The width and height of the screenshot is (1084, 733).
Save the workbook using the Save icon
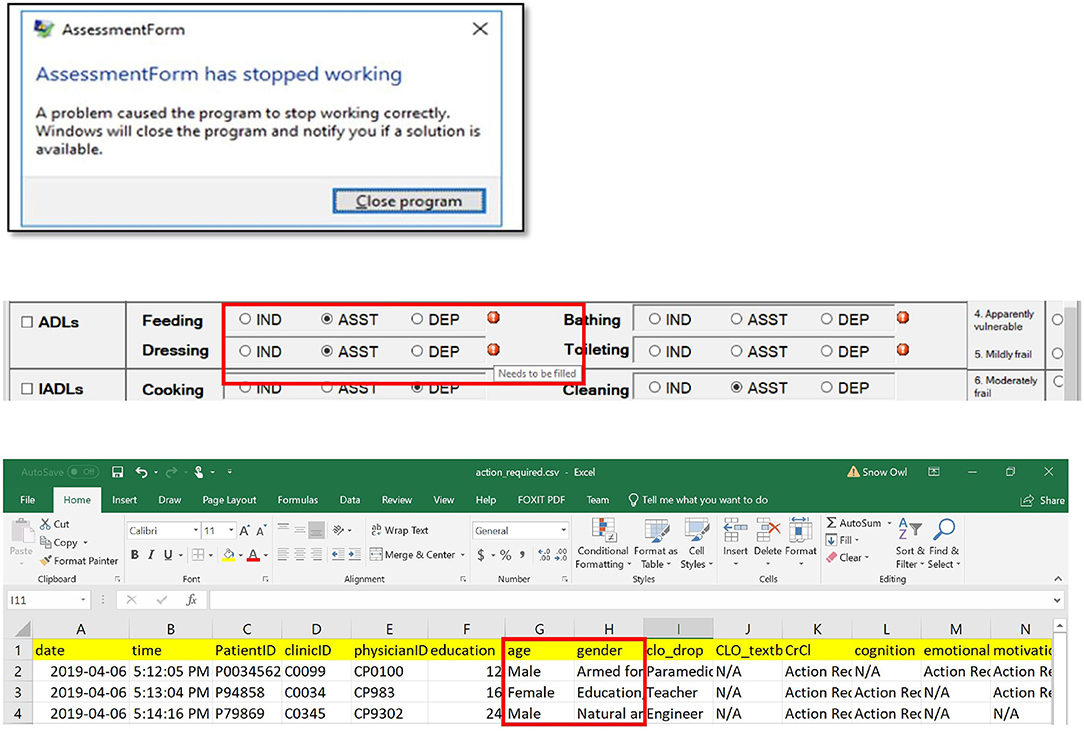[118, 472]
